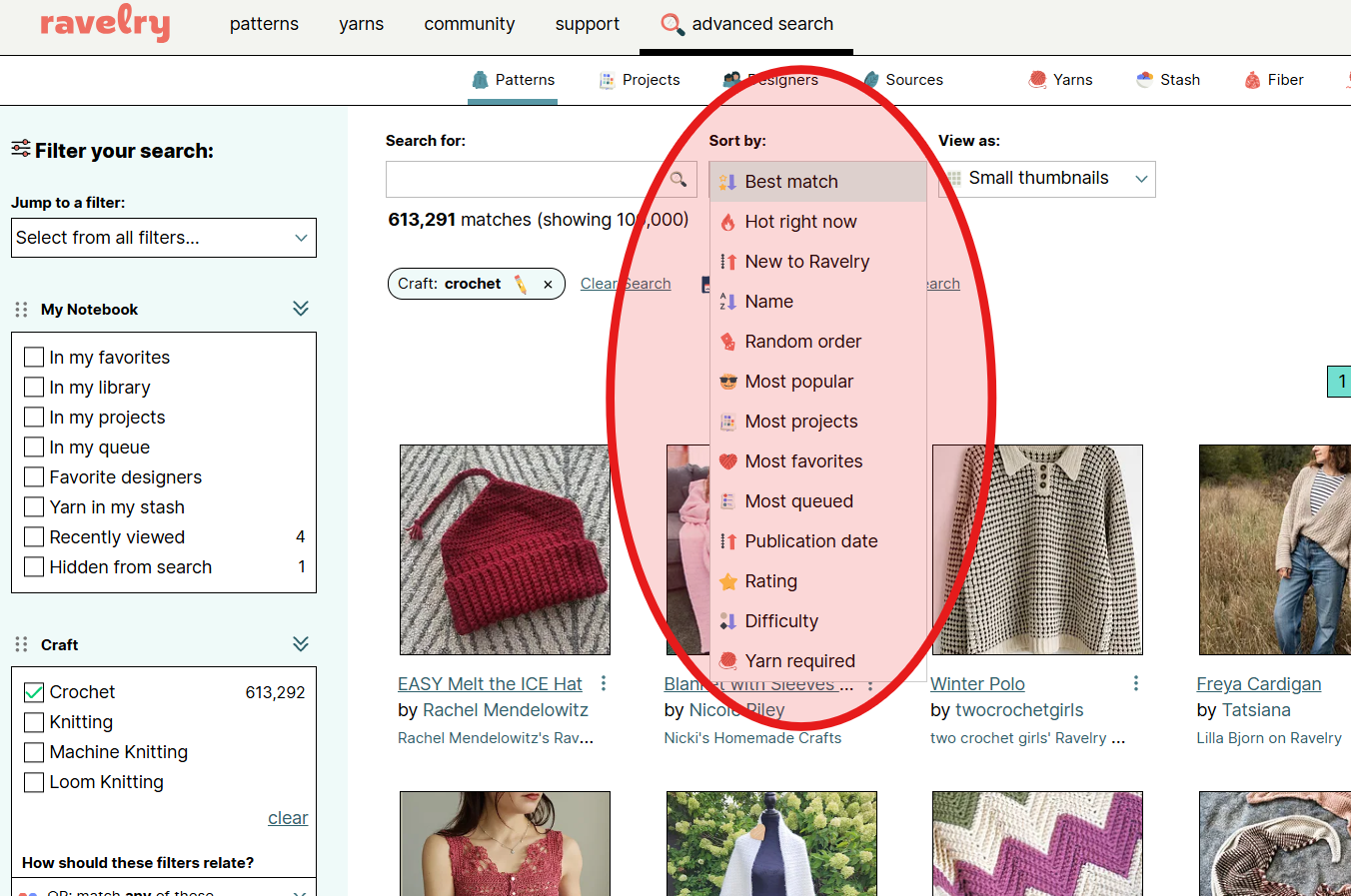Click the drag handle beside My Notebook
Viewport: 1351px width, 896px height.
pos(21,309)
